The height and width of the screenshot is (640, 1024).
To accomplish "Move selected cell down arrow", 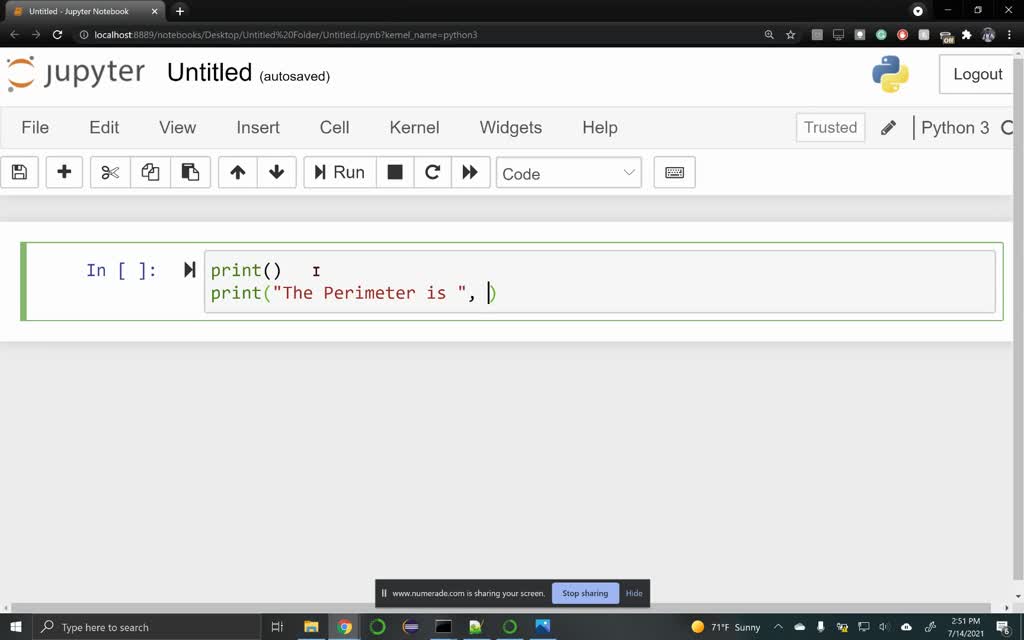I will click(277, 172).
